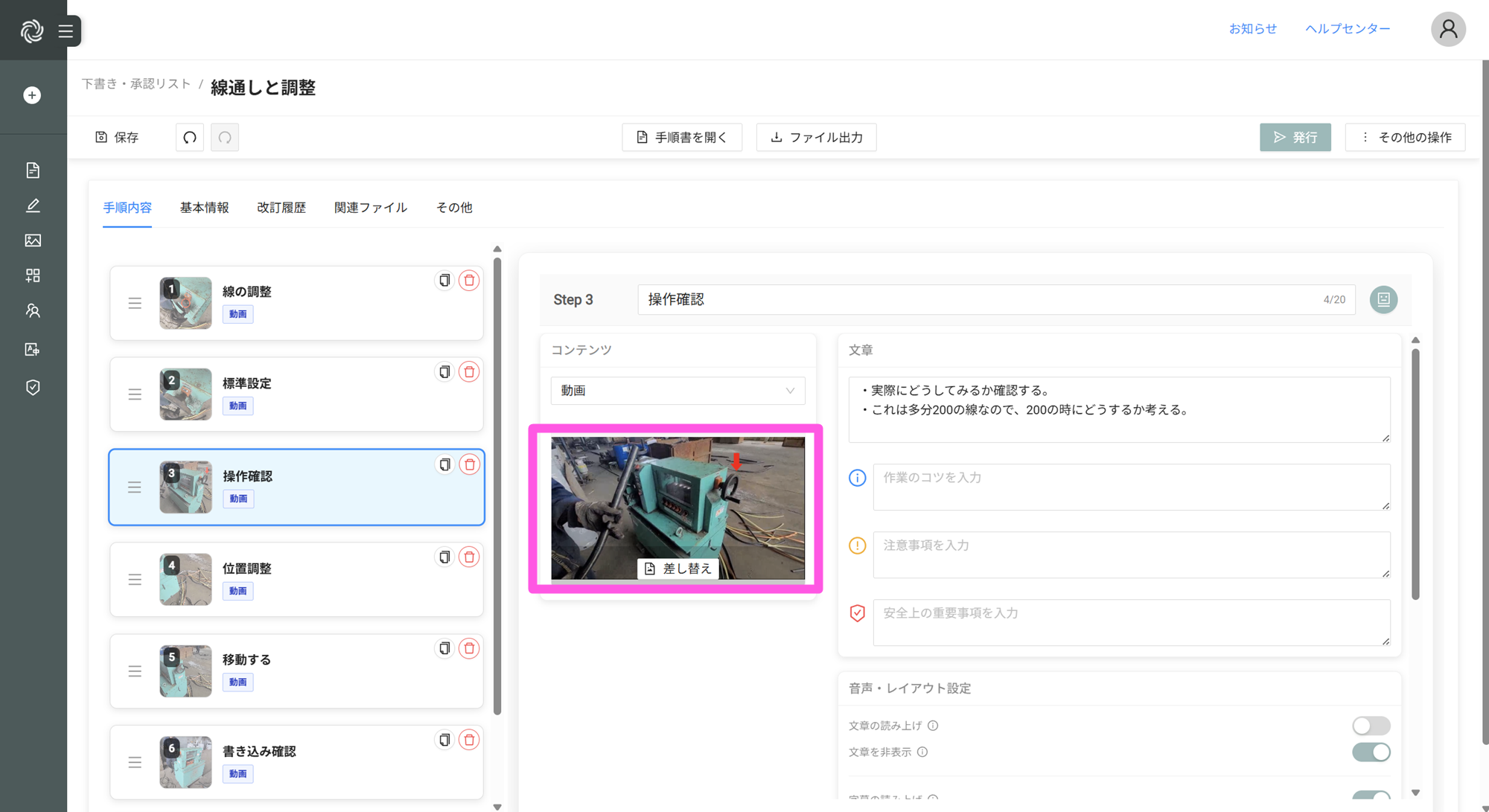Open the user profile avatar icon

coord(1447,29)
